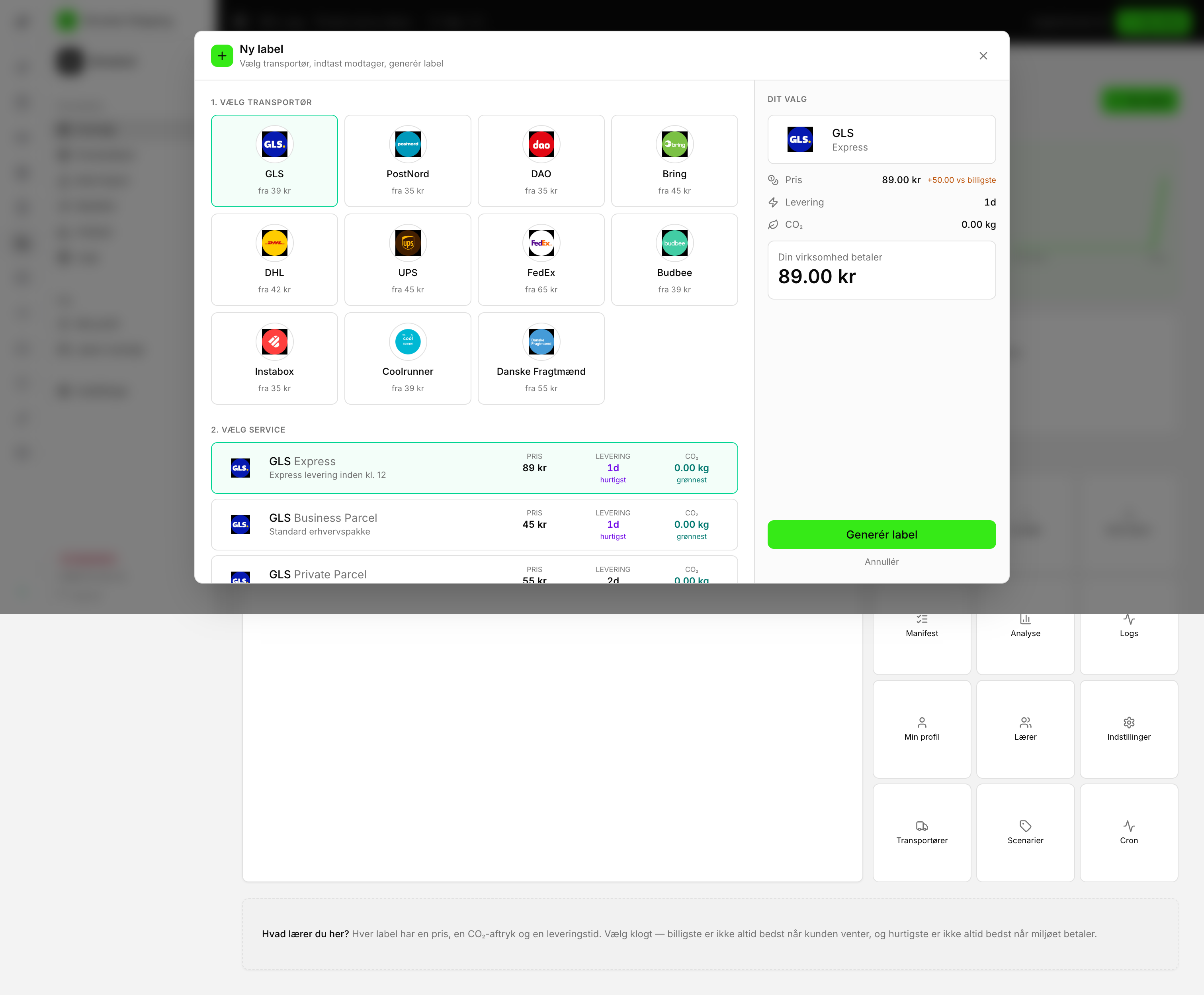Choose the GLS Private Parcel service
The image size is (1204, 995).
474,570
